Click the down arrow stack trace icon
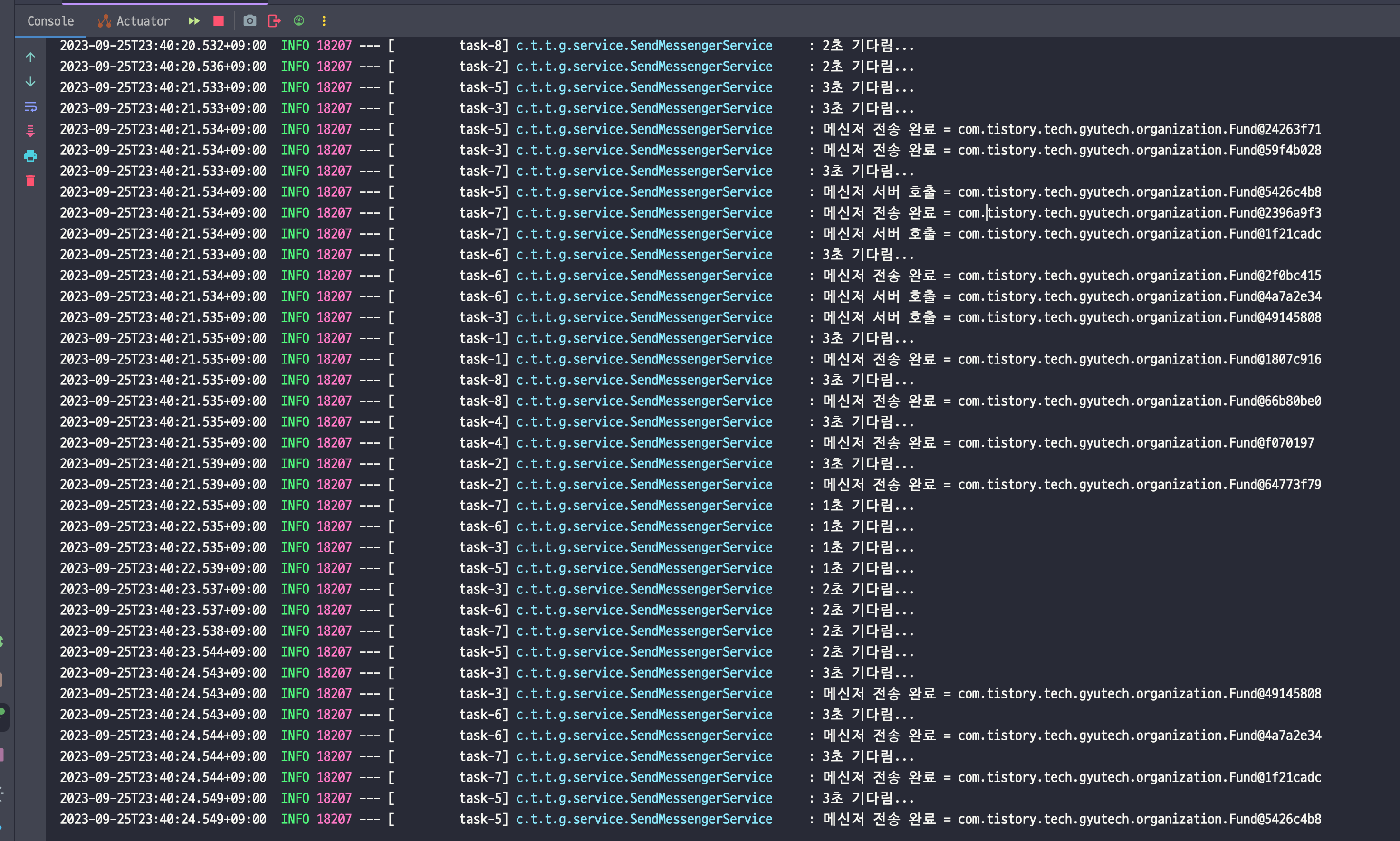This screenshot has width=1400, height=841. pyautogui.click(x=30, y=82)
